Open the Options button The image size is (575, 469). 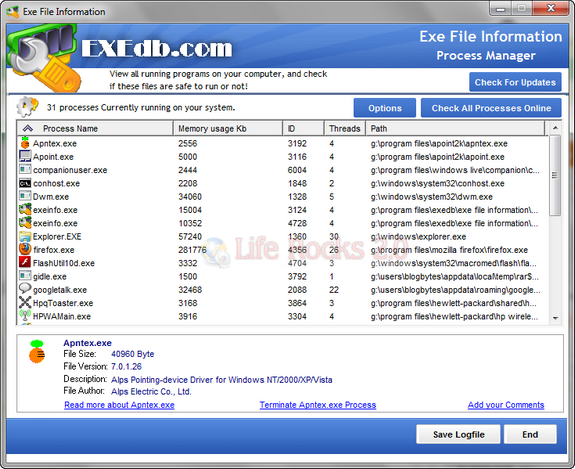click(385, 108)
